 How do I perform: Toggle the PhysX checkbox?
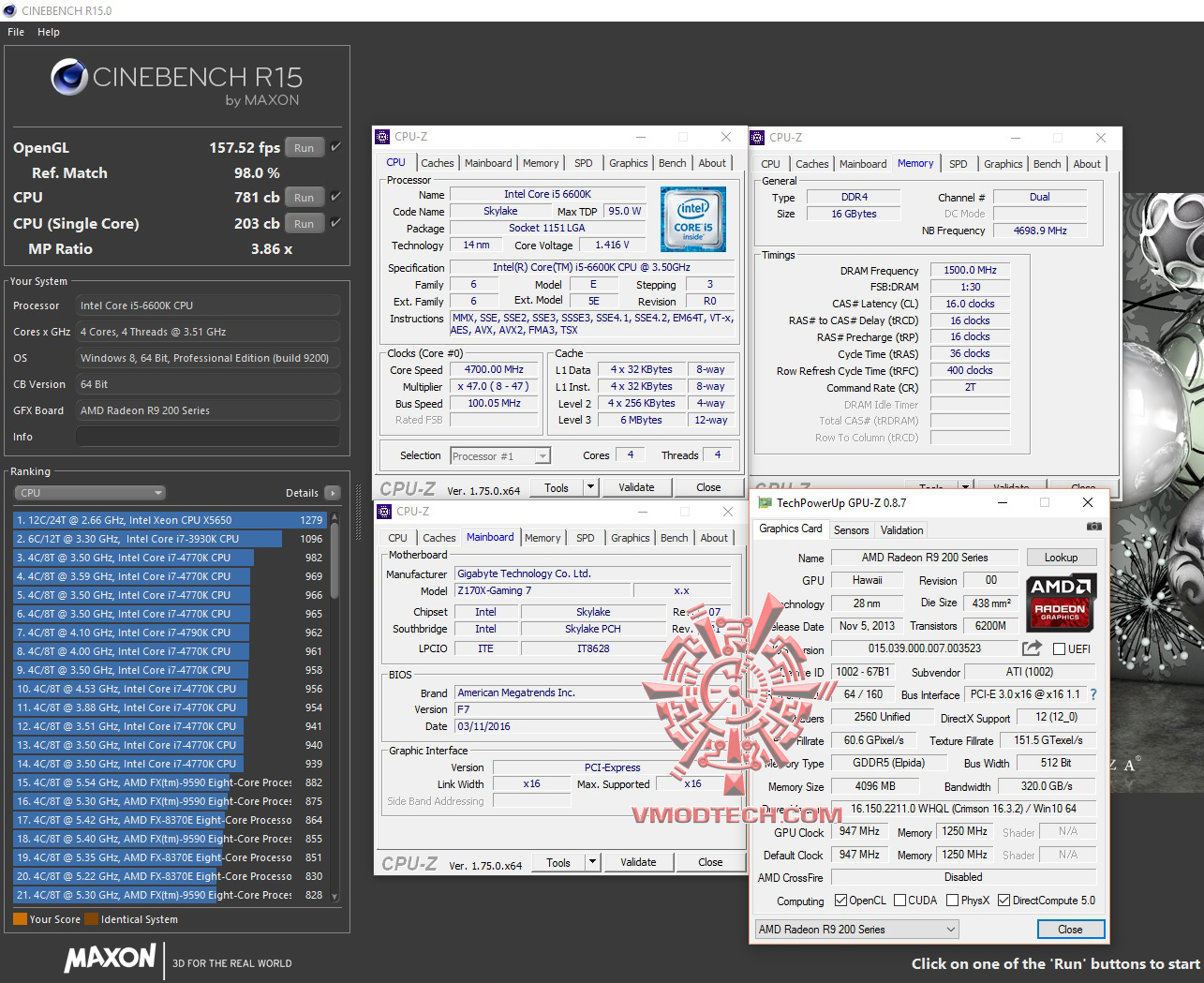point(952,901)
